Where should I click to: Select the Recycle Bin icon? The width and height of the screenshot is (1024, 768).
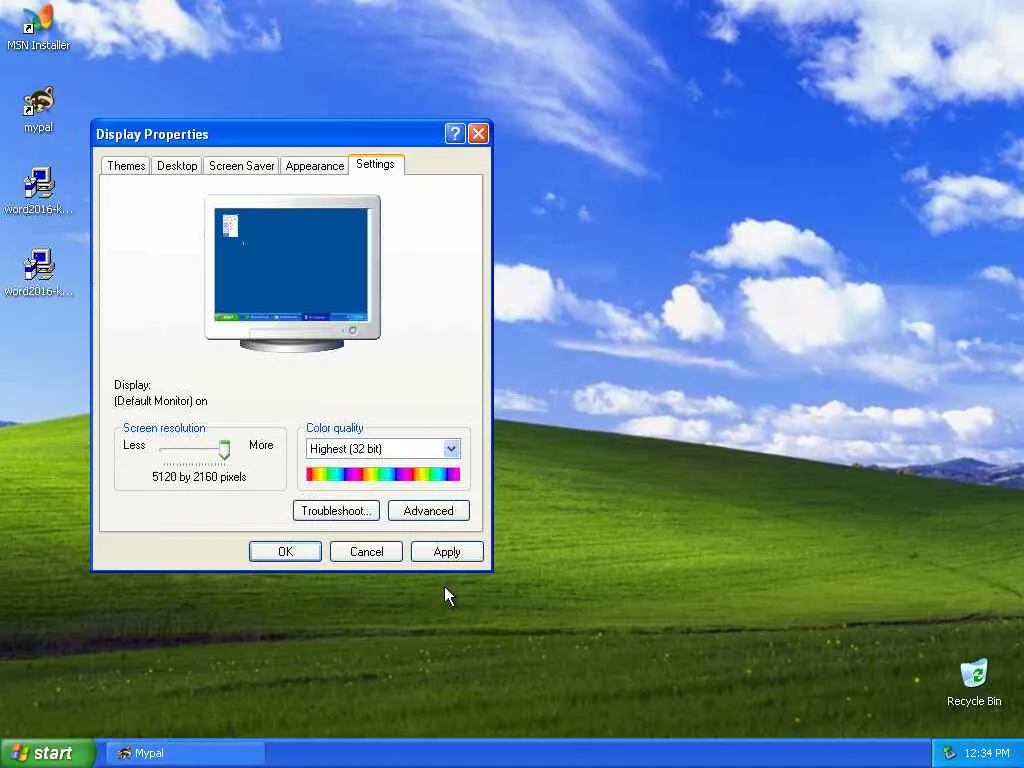[x=974, y=683]
